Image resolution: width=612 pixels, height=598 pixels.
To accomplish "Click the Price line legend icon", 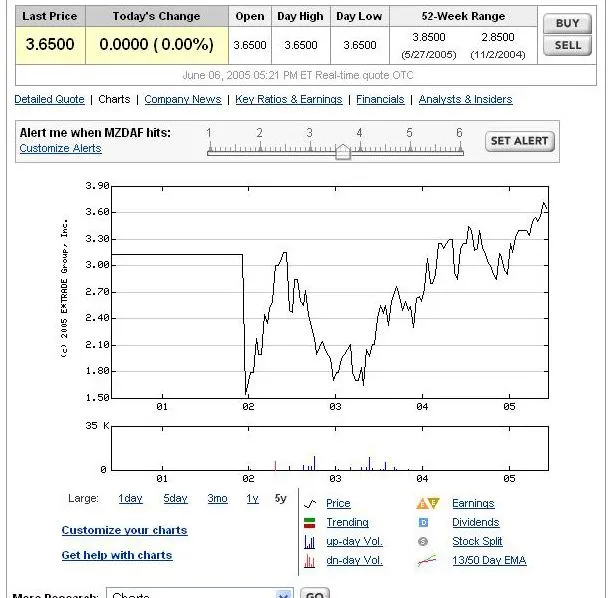I will point(309,504).
